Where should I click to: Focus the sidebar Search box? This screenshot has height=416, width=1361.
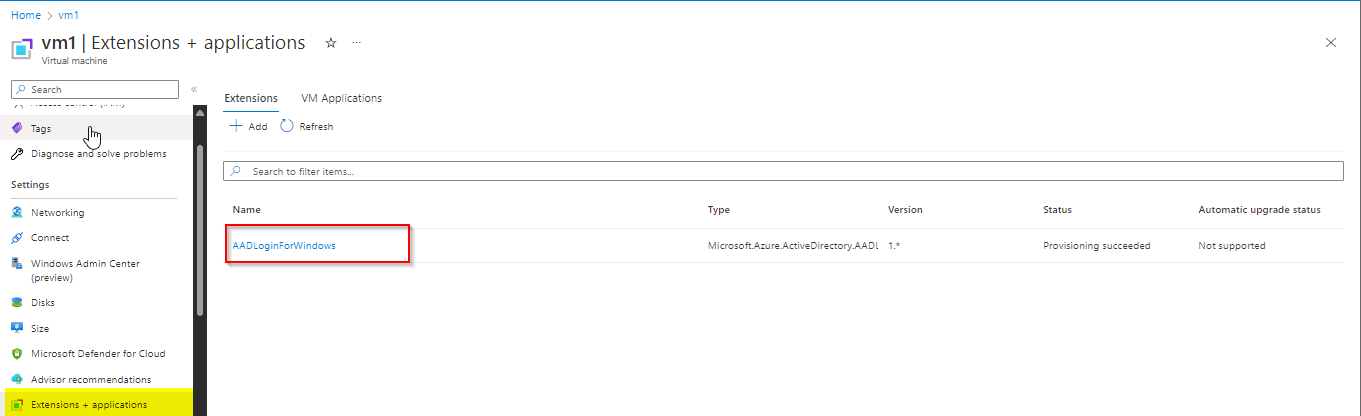pos(94,89)
